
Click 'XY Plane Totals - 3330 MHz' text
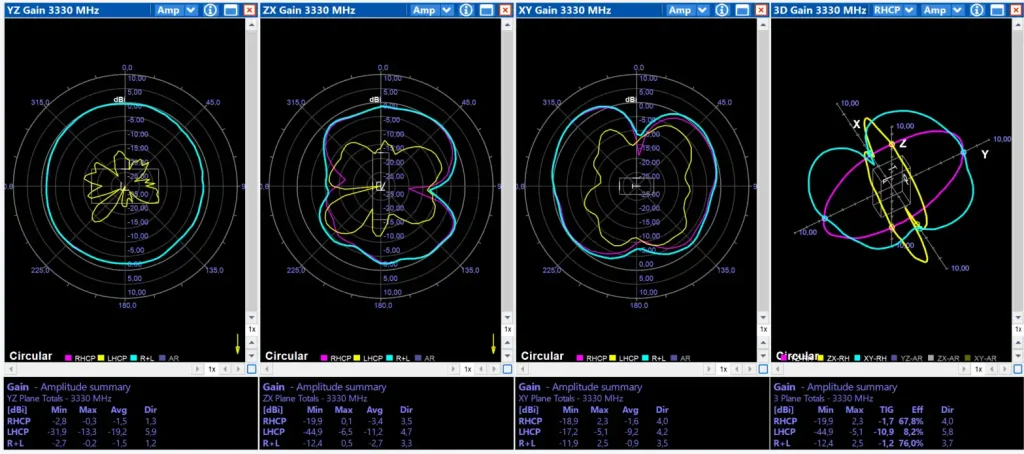(x=571, y=398)
